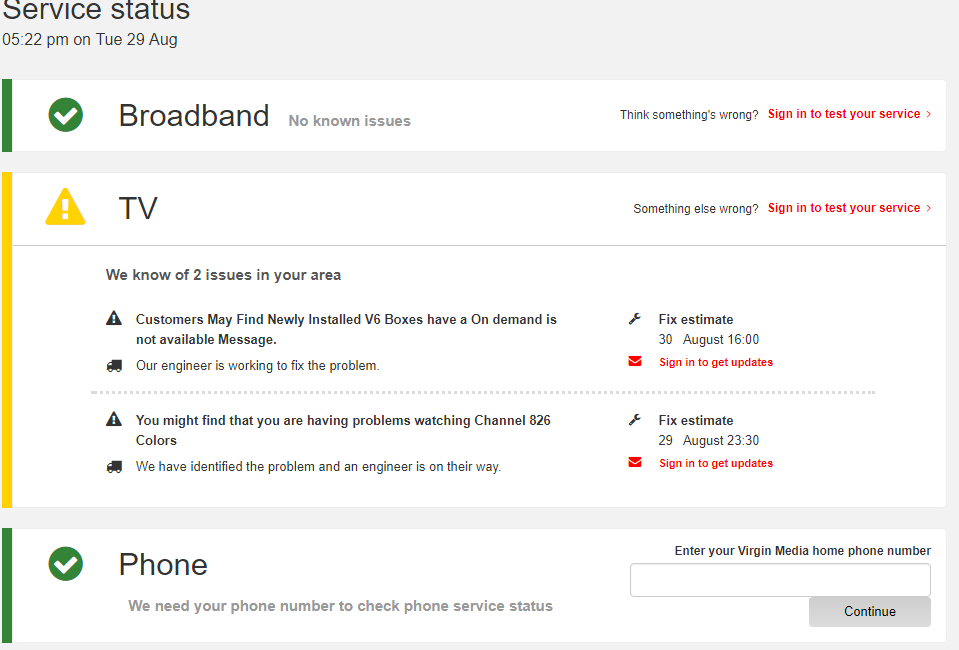Click the van icon beside engineer on way message
This screenshot has height=650, width=959.
[x=114, y=467]
